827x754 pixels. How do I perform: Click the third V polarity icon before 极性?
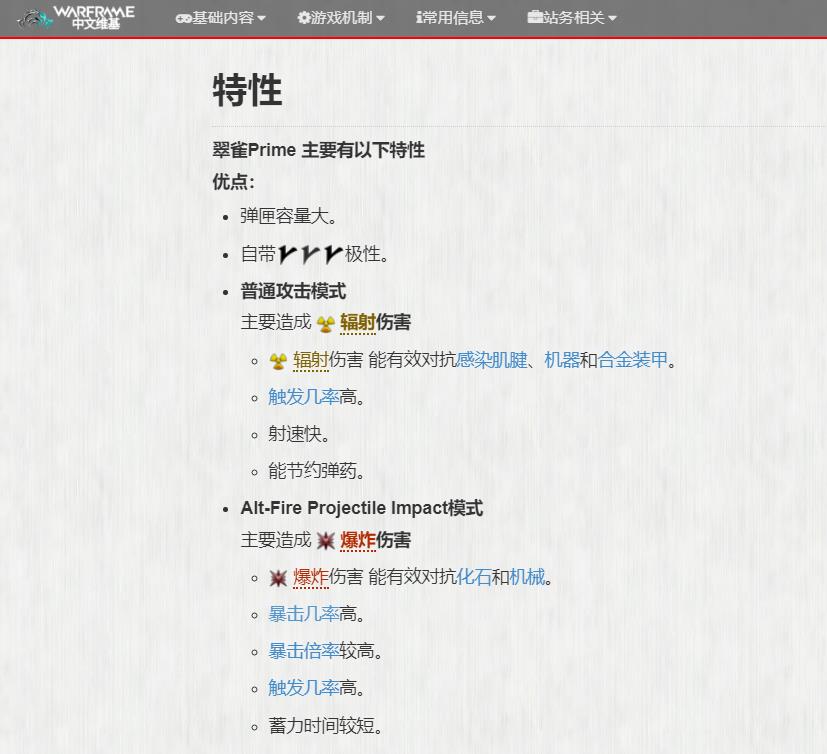pos(333,254)
